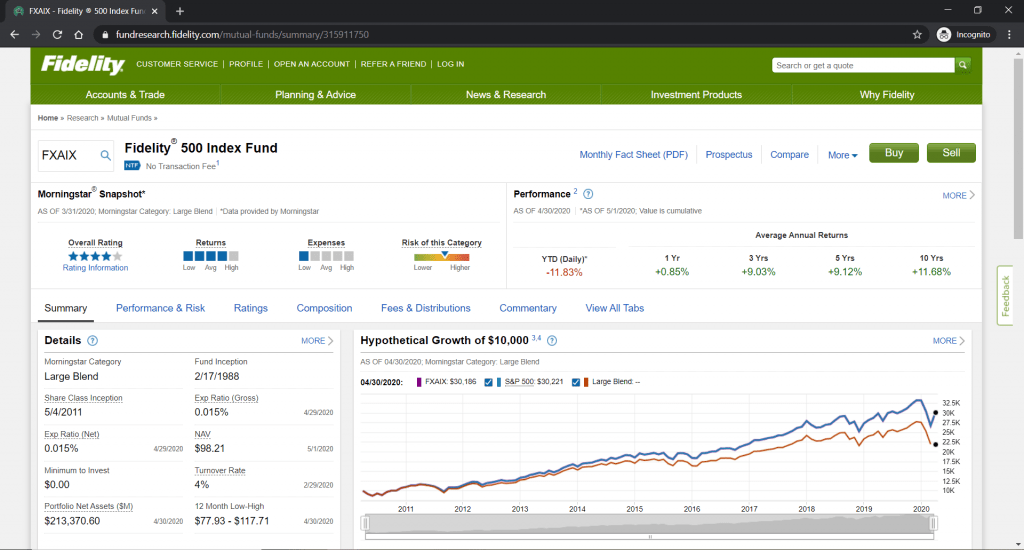Open the Planning & Advice menu

(x=315, y=95)
